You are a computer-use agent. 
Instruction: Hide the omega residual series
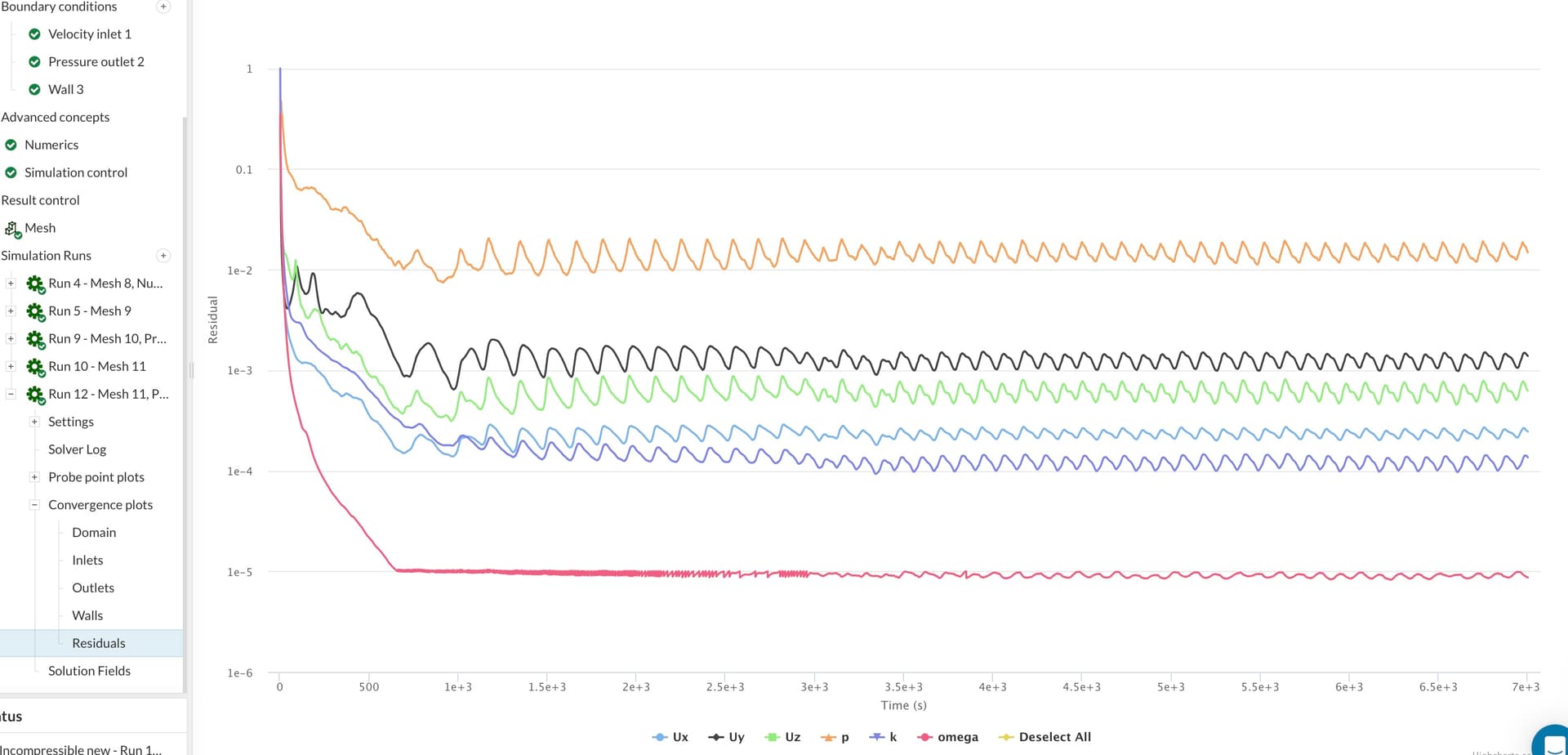(x=947, y=737)
